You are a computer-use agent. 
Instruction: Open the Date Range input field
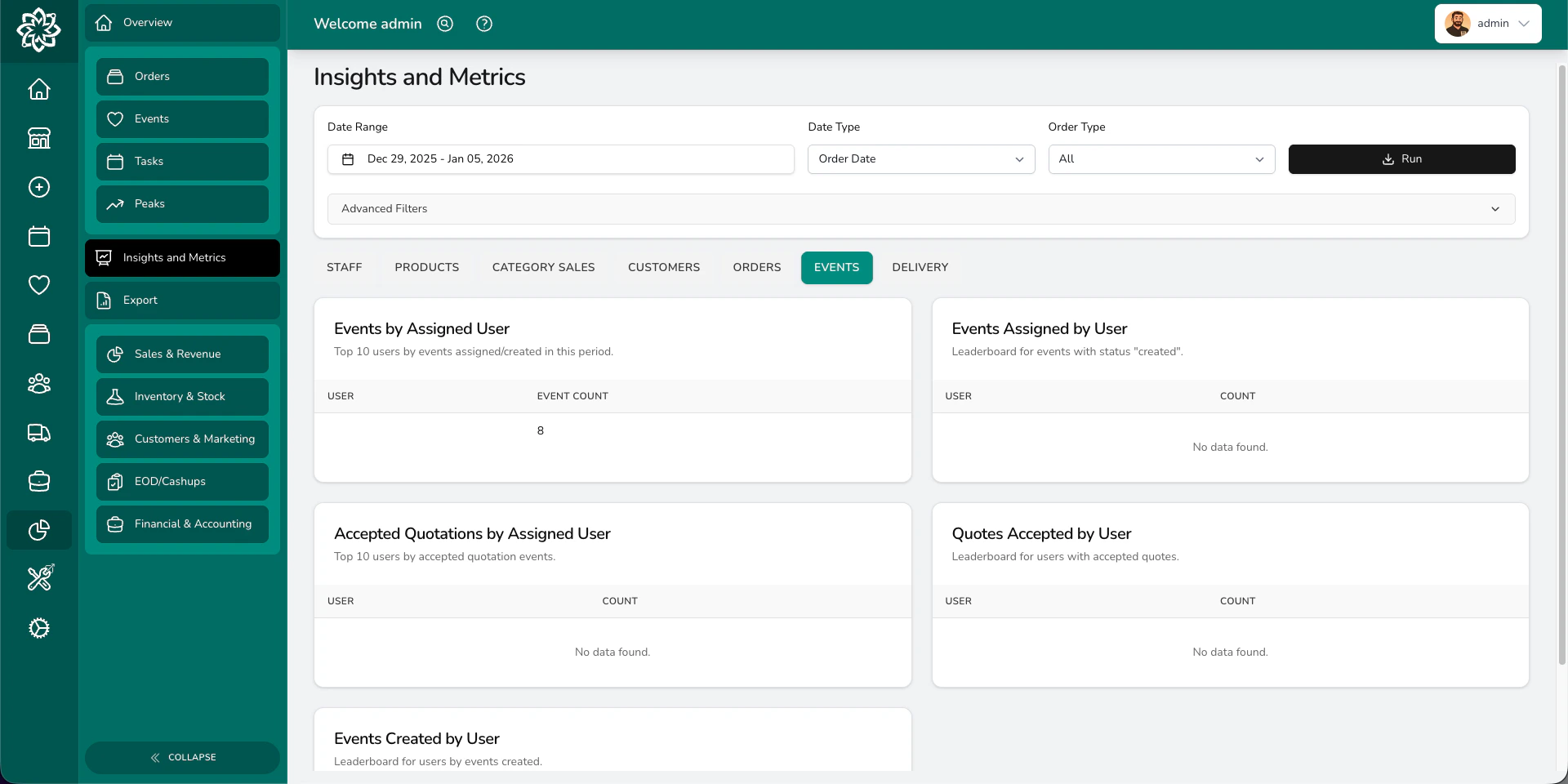pyautogui.click(x=560, y=159)
